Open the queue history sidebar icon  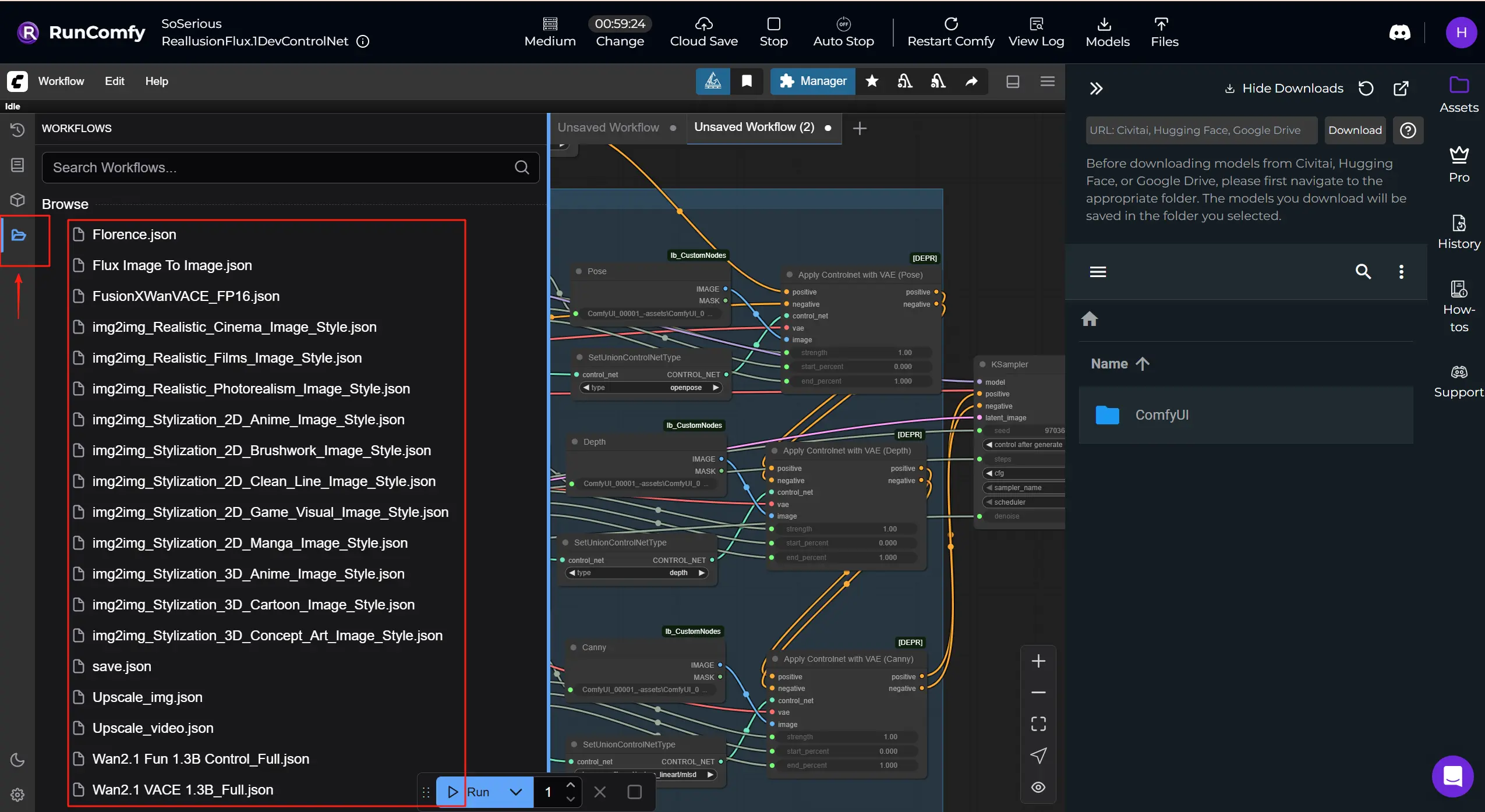(17, 130)
